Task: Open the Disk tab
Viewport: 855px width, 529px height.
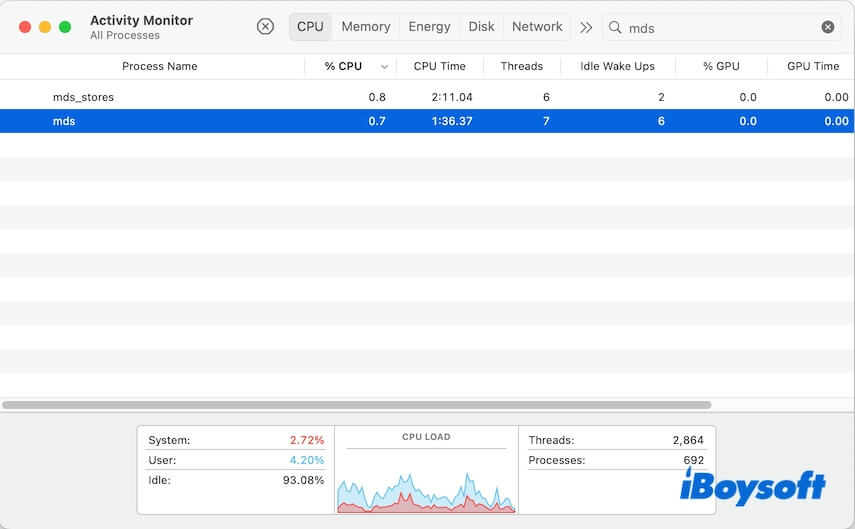Action: coord(481,27)
